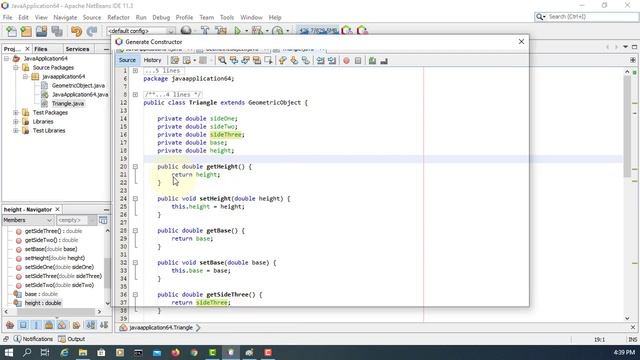The image size is (640, 360).
Task: Open the Navigate menu
Action: (x=65, y=17)
